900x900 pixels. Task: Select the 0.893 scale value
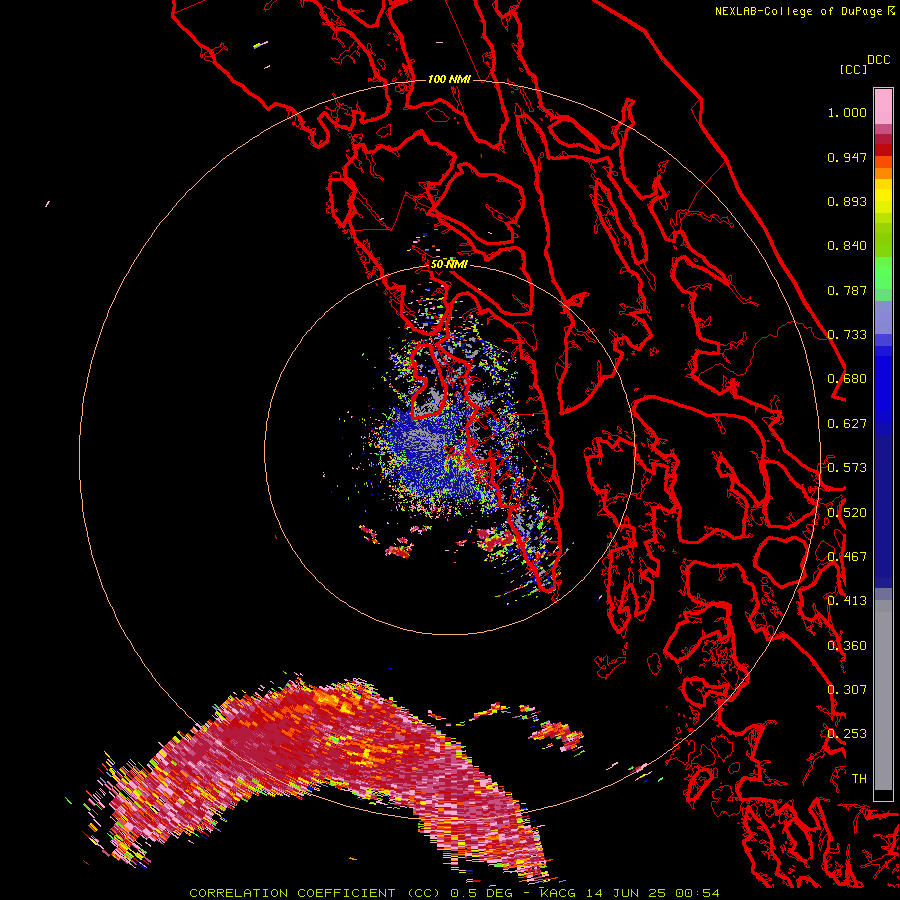[x=847, y=201]
